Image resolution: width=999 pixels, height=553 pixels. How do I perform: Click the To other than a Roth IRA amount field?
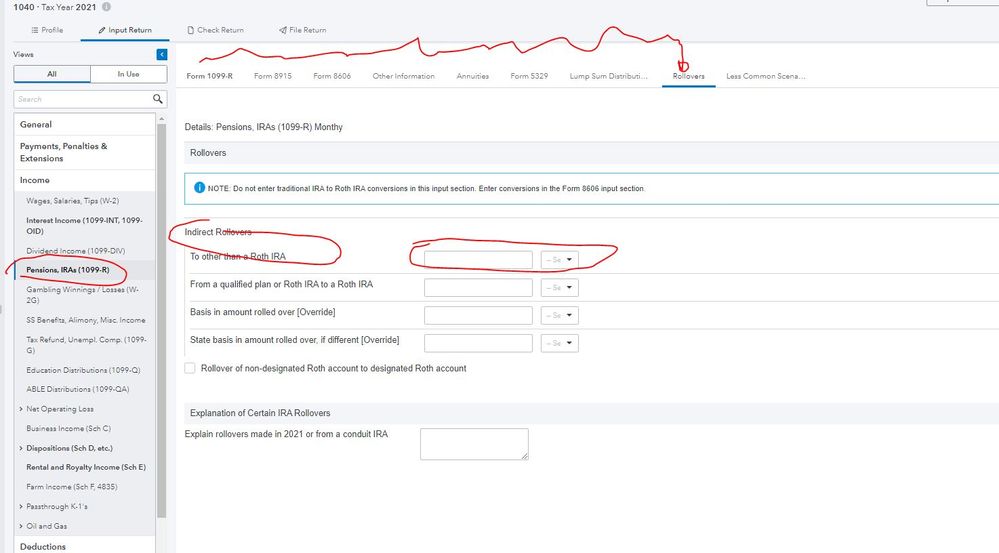coord(478,260)
